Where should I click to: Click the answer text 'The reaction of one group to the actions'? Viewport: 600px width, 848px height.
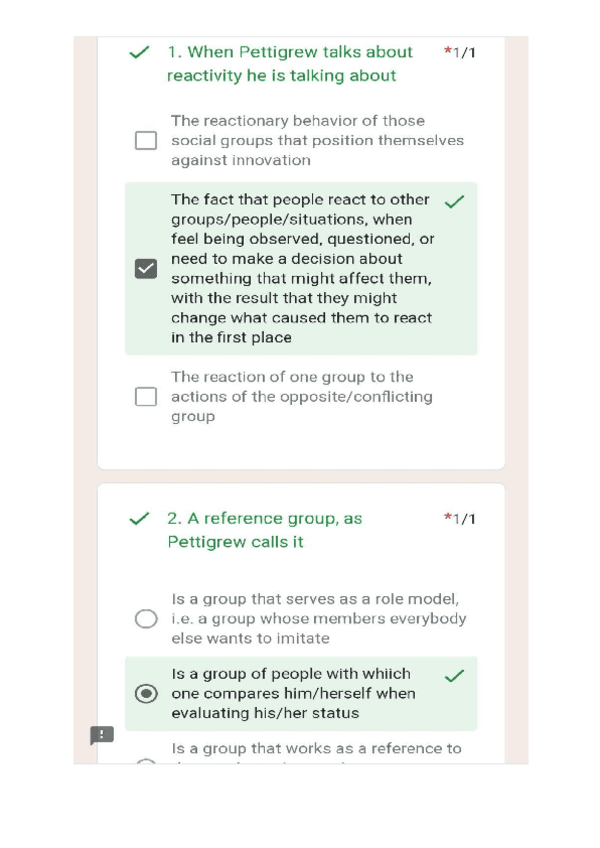(x=301, y=396)
